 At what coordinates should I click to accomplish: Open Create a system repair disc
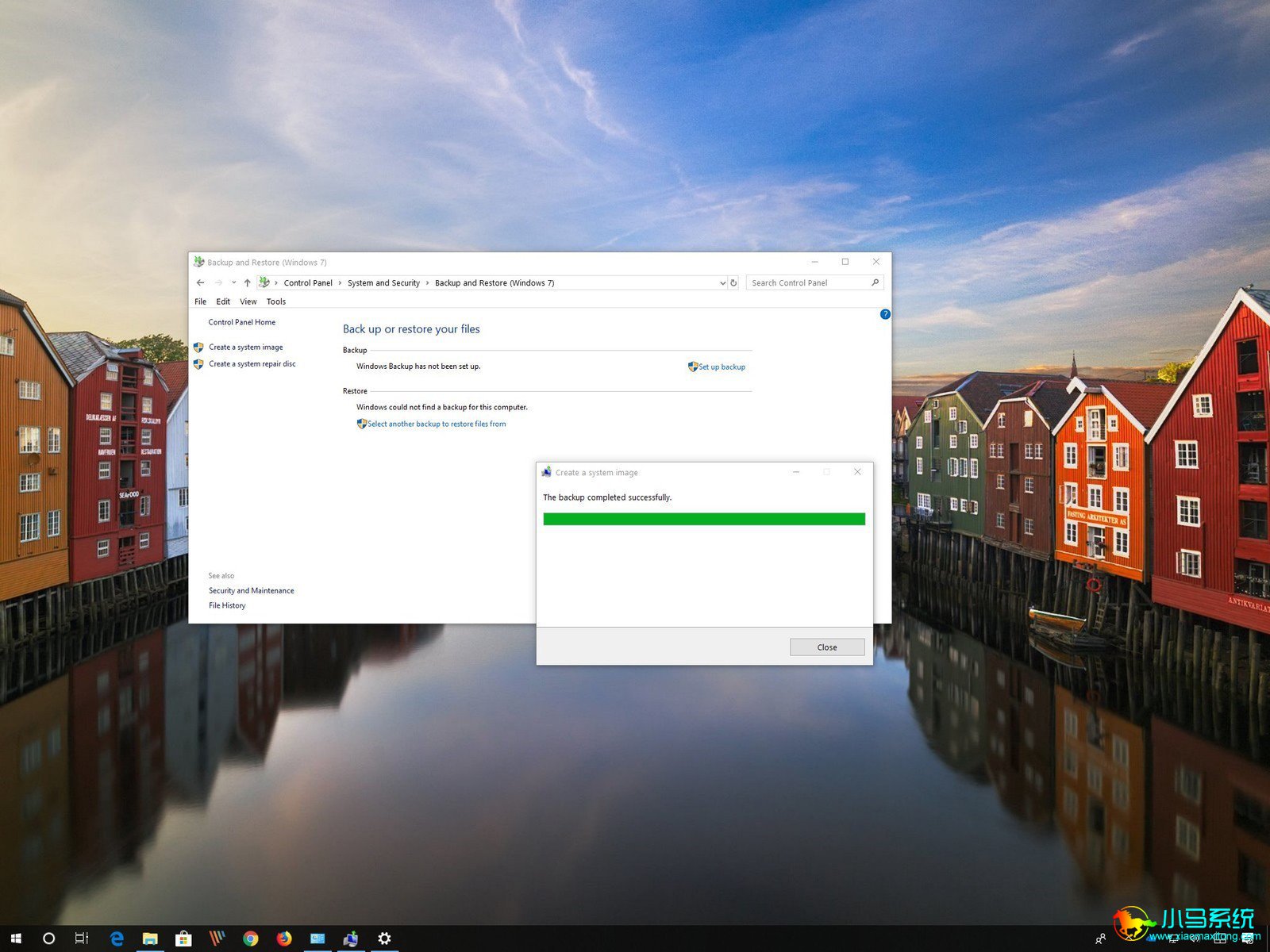(252, 364)
